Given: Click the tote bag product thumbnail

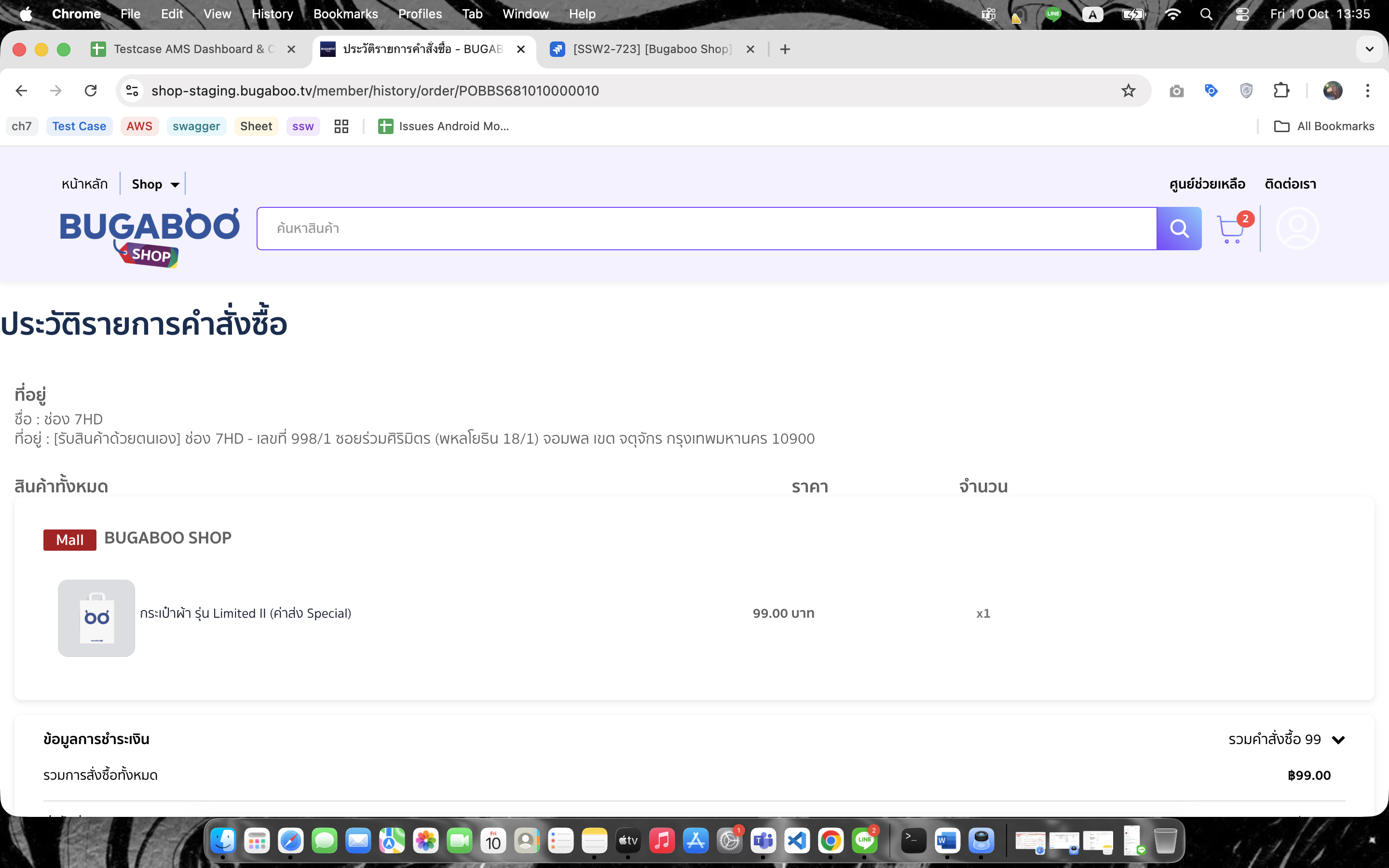Looking at the screenshot, I should pos(96,618).
